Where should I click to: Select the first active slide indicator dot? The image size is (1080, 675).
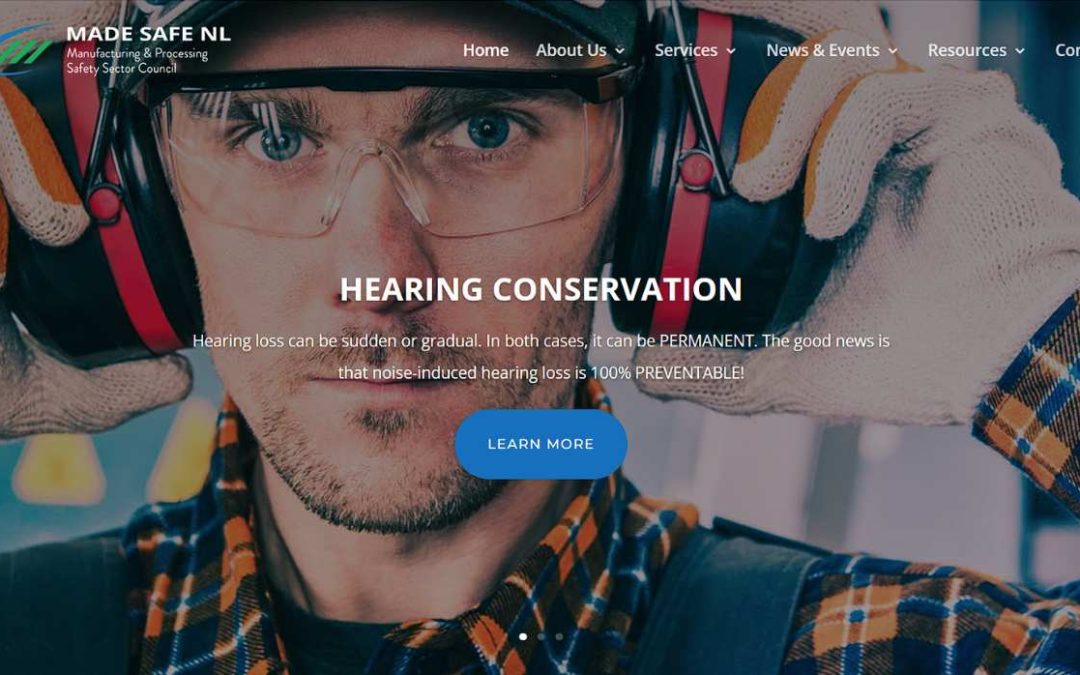523,636
